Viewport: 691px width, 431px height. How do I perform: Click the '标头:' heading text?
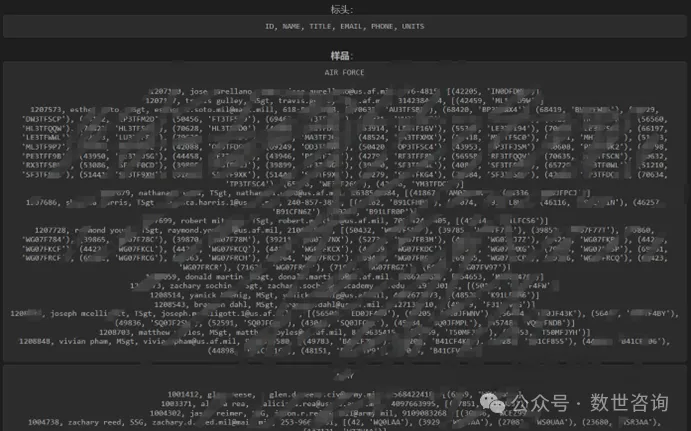tap(342, 9)
